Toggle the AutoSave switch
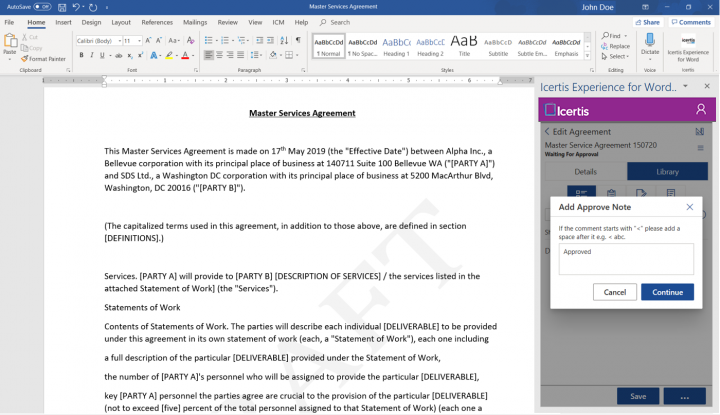 [41, 7]
